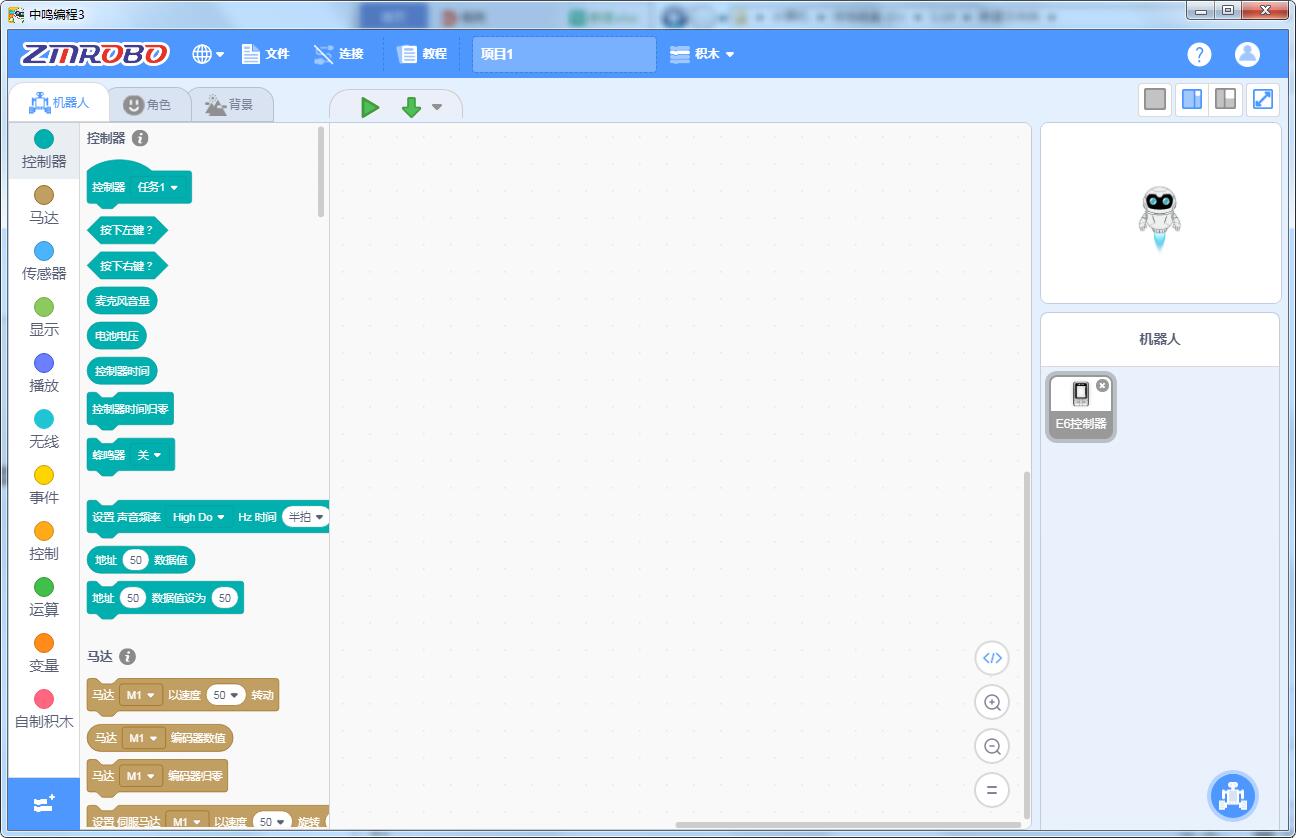Expand the 积木 mode dropdown
Viewport: 1296px width, 838px height.
point(703,54)
